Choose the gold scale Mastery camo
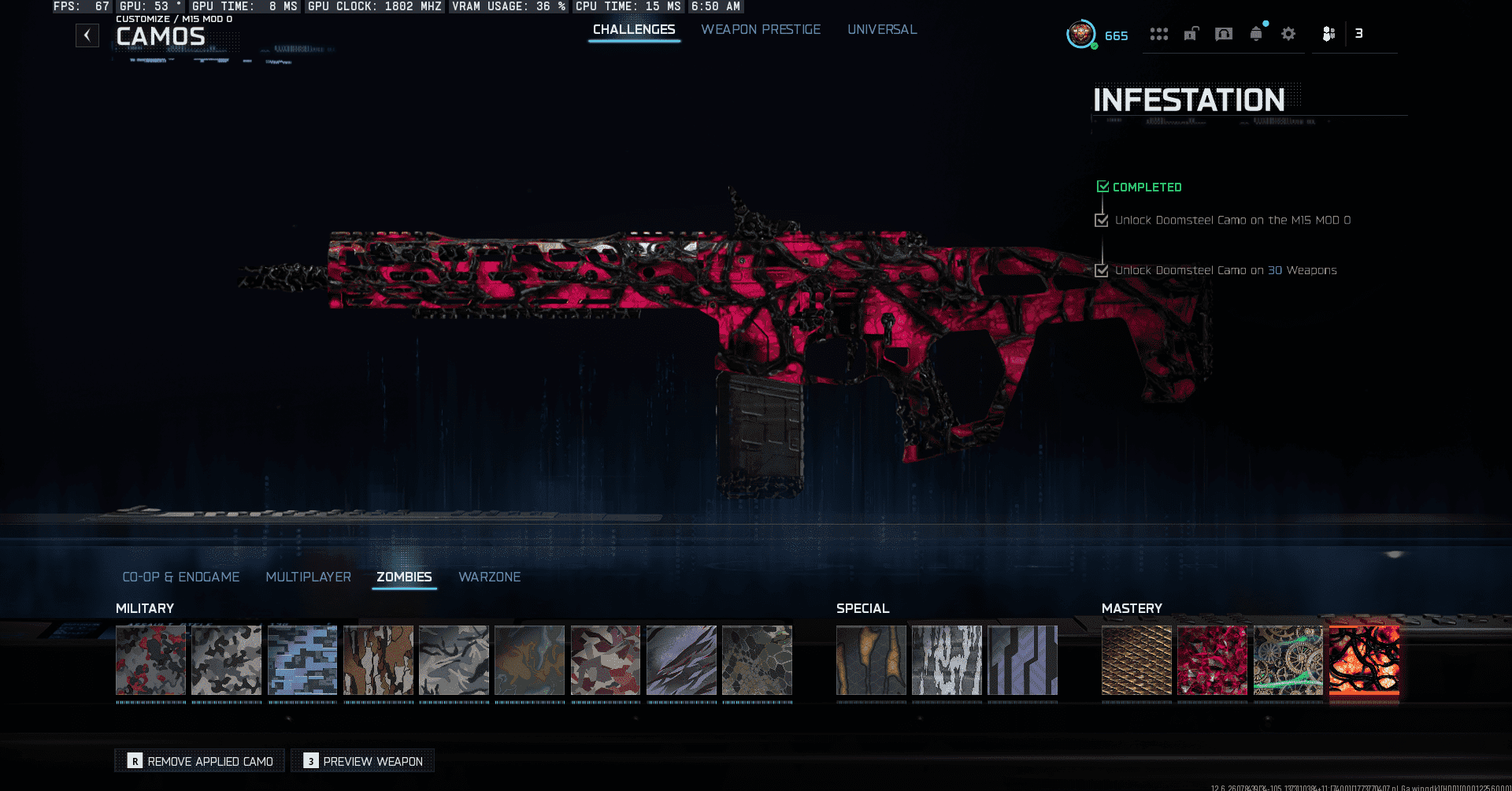Image resolution: width=1512 pixels, height=791 pixels. point(1136,660)
